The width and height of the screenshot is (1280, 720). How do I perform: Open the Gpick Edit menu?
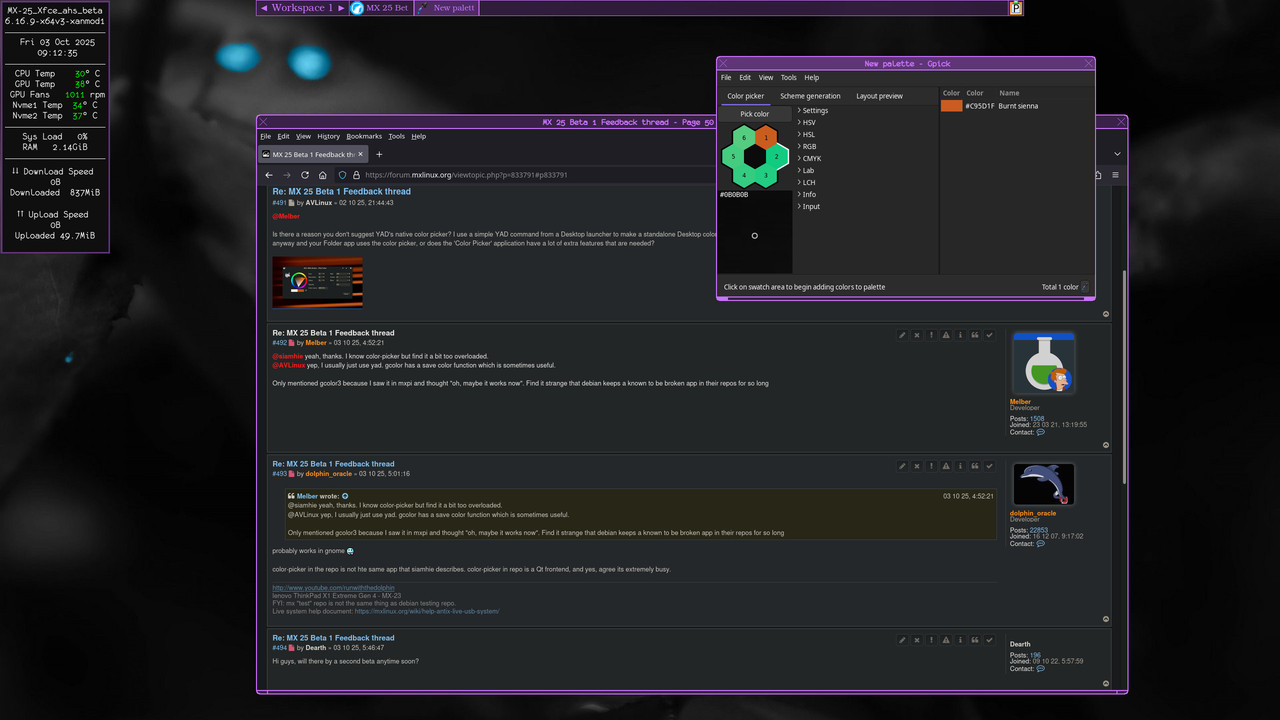coord(745,77)
